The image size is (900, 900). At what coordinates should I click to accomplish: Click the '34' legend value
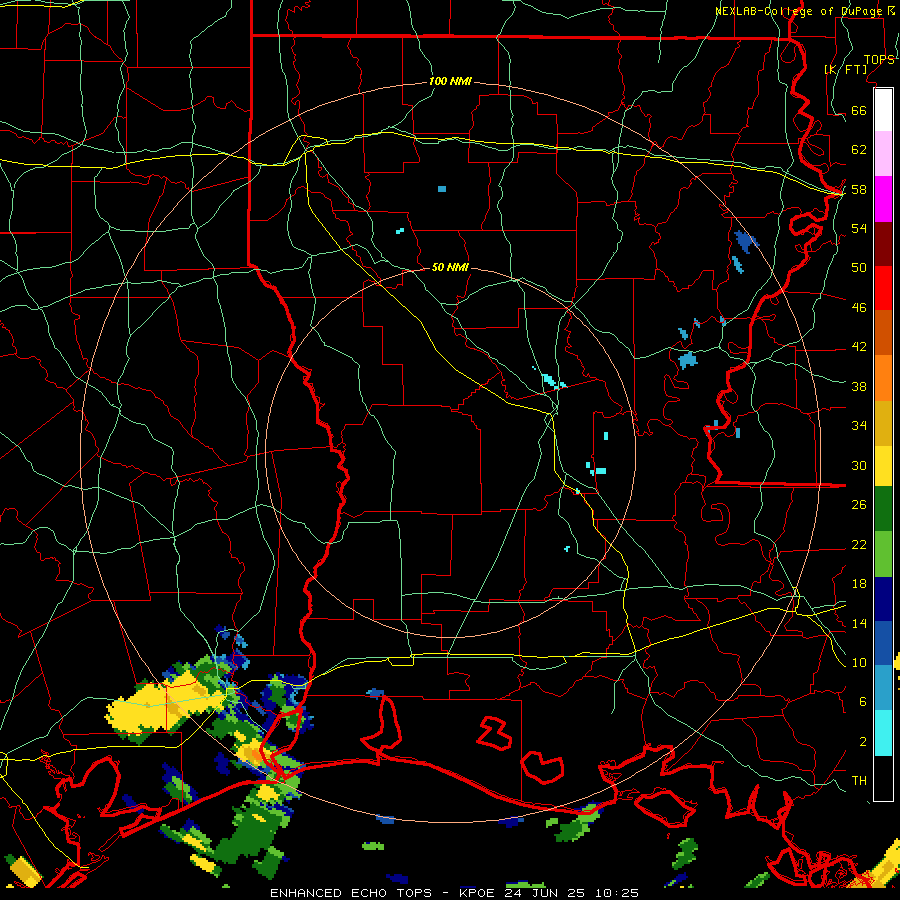click(x=859, y=426)
